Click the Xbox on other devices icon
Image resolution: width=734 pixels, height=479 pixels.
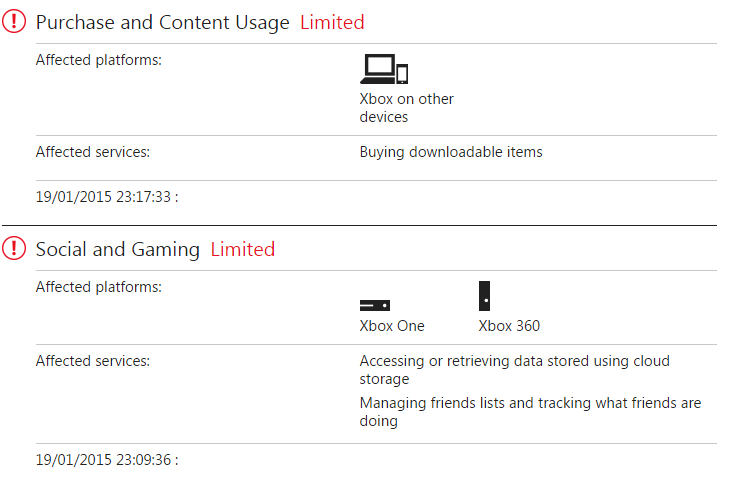pos(385,68)
